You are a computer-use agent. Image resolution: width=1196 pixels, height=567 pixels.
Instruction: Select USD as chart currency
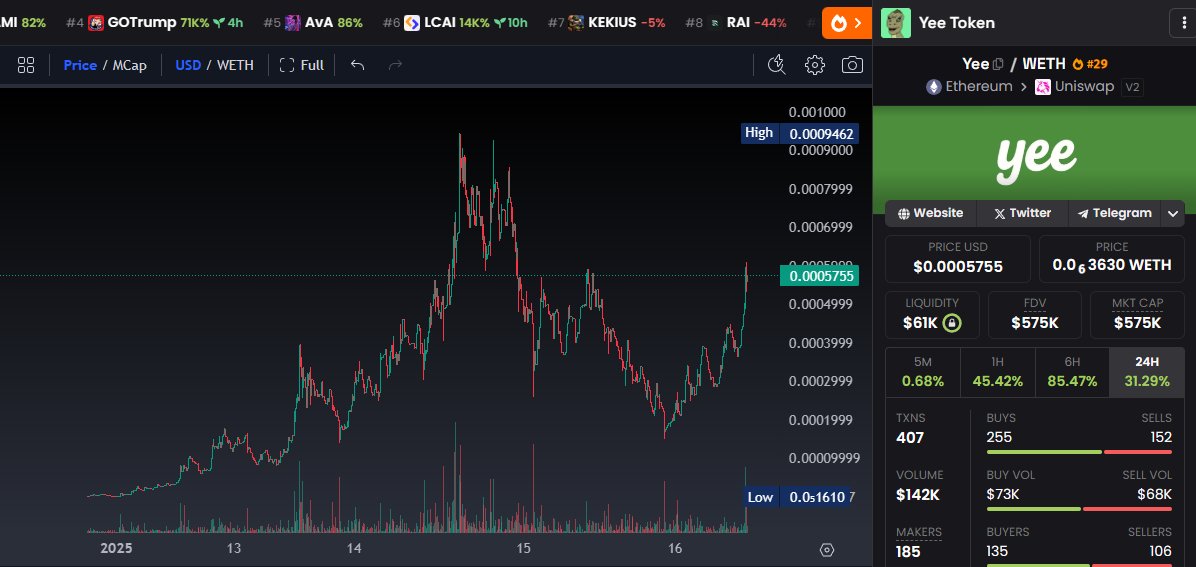188,65
